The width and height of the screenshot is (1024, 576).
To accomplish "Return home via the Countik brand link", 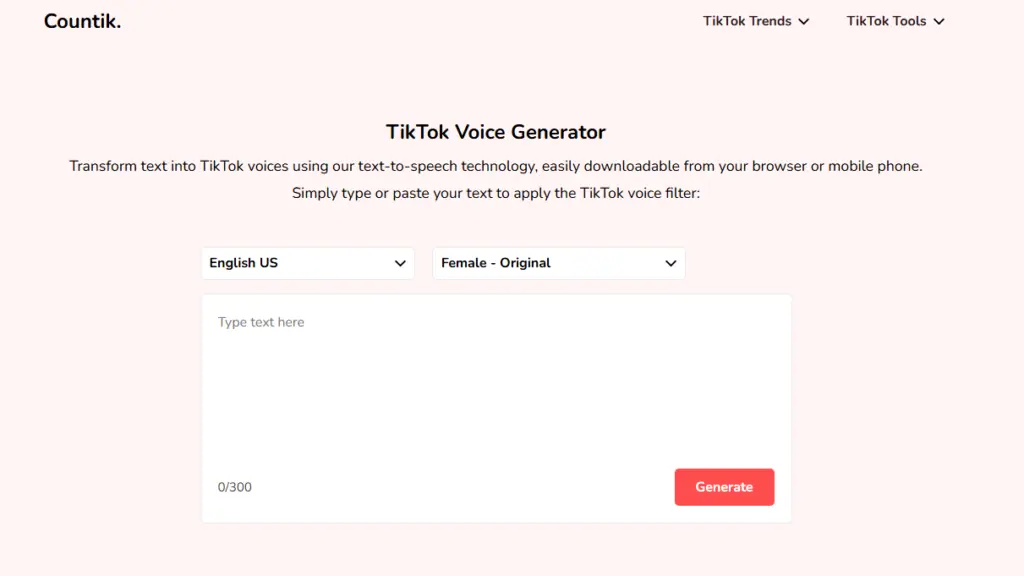I will coord(82,20).
